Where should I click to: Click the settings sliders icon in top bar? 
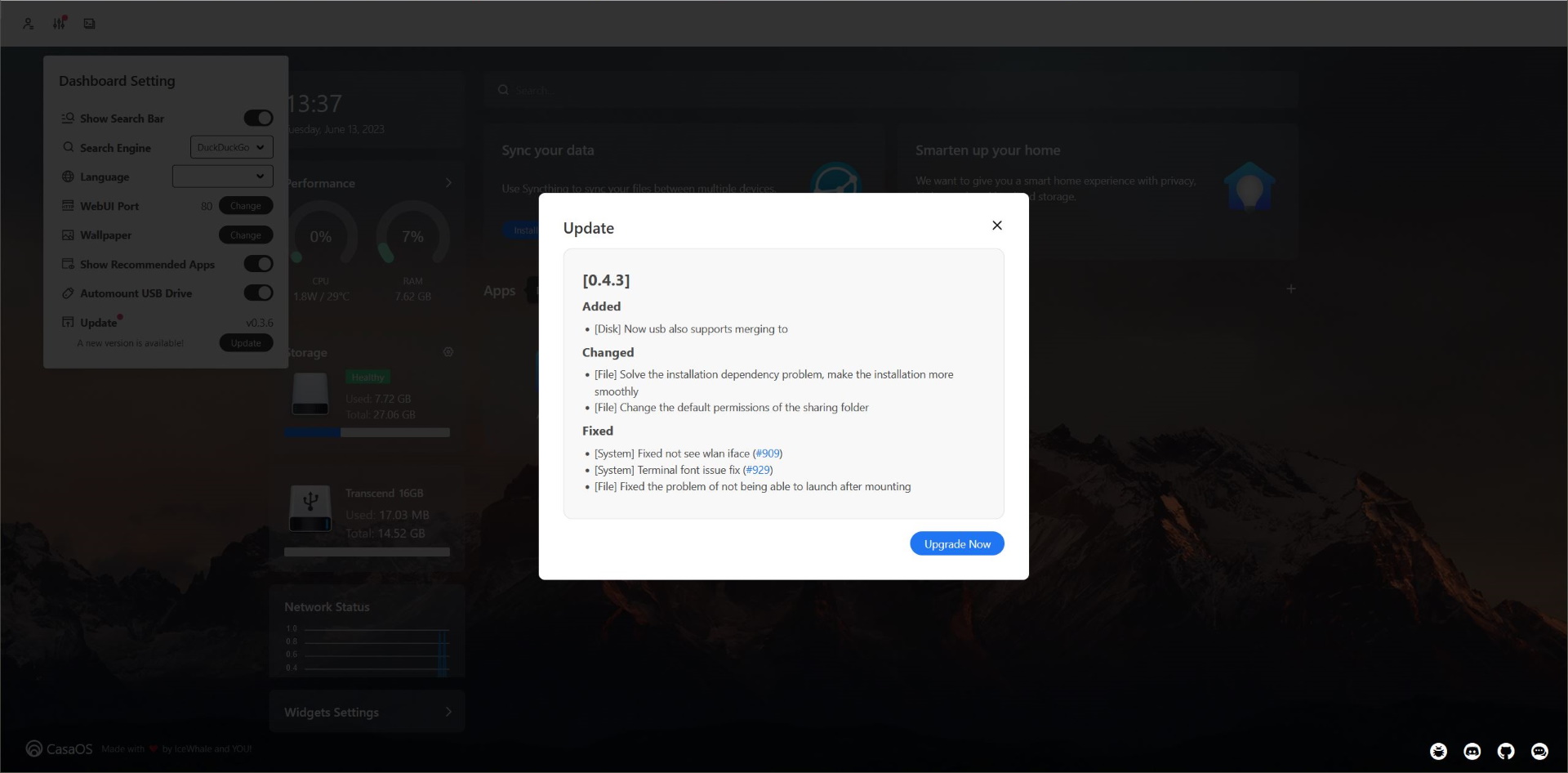59,24
